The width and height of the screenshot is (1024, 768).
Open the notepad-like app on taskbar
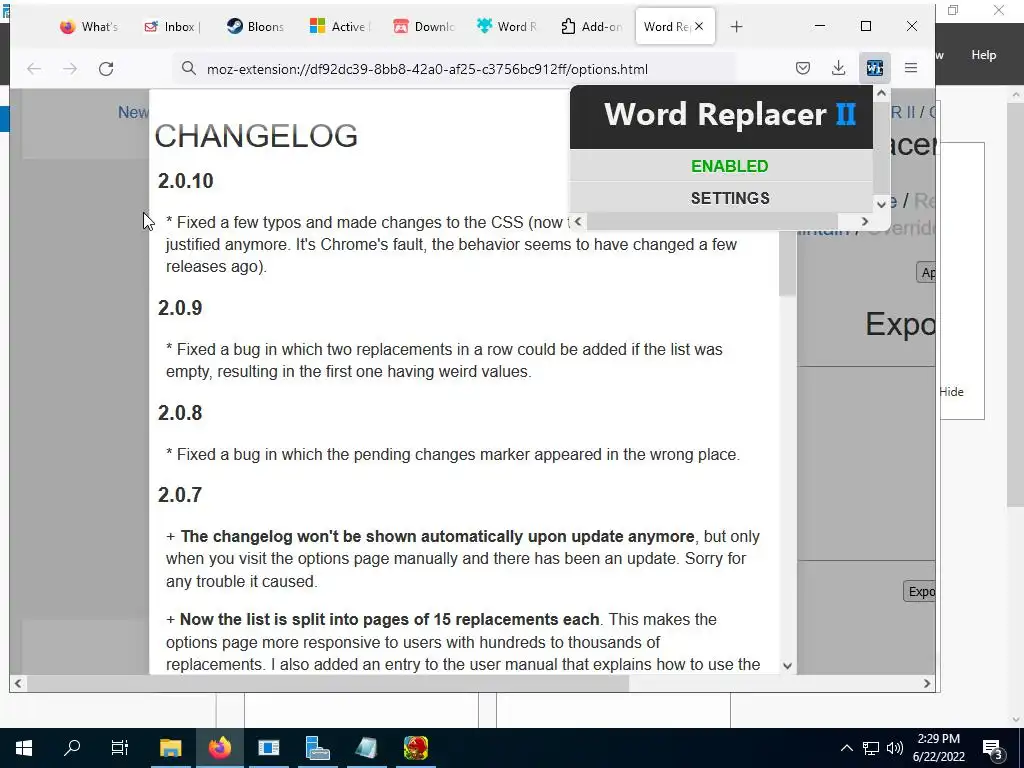point(366,748)
